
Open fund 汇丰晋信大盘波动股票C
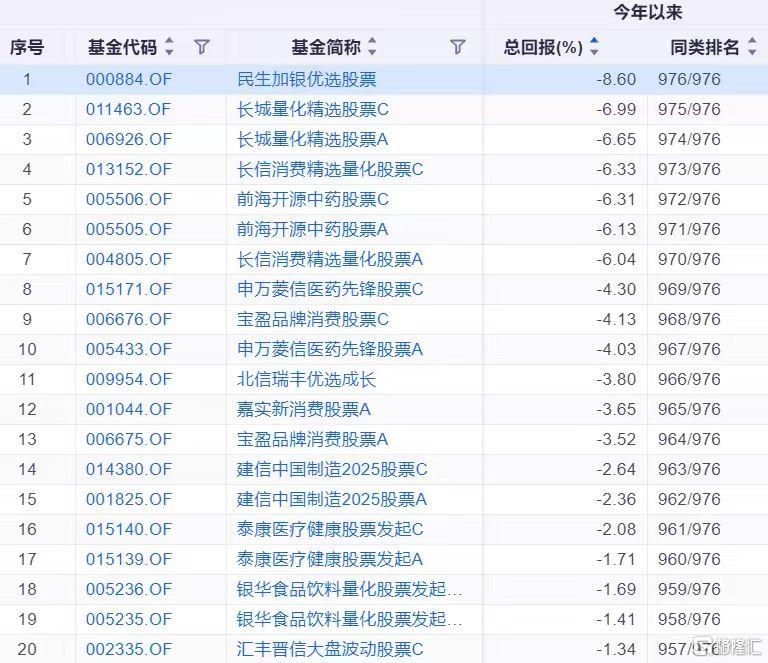(x=330, y=650)
